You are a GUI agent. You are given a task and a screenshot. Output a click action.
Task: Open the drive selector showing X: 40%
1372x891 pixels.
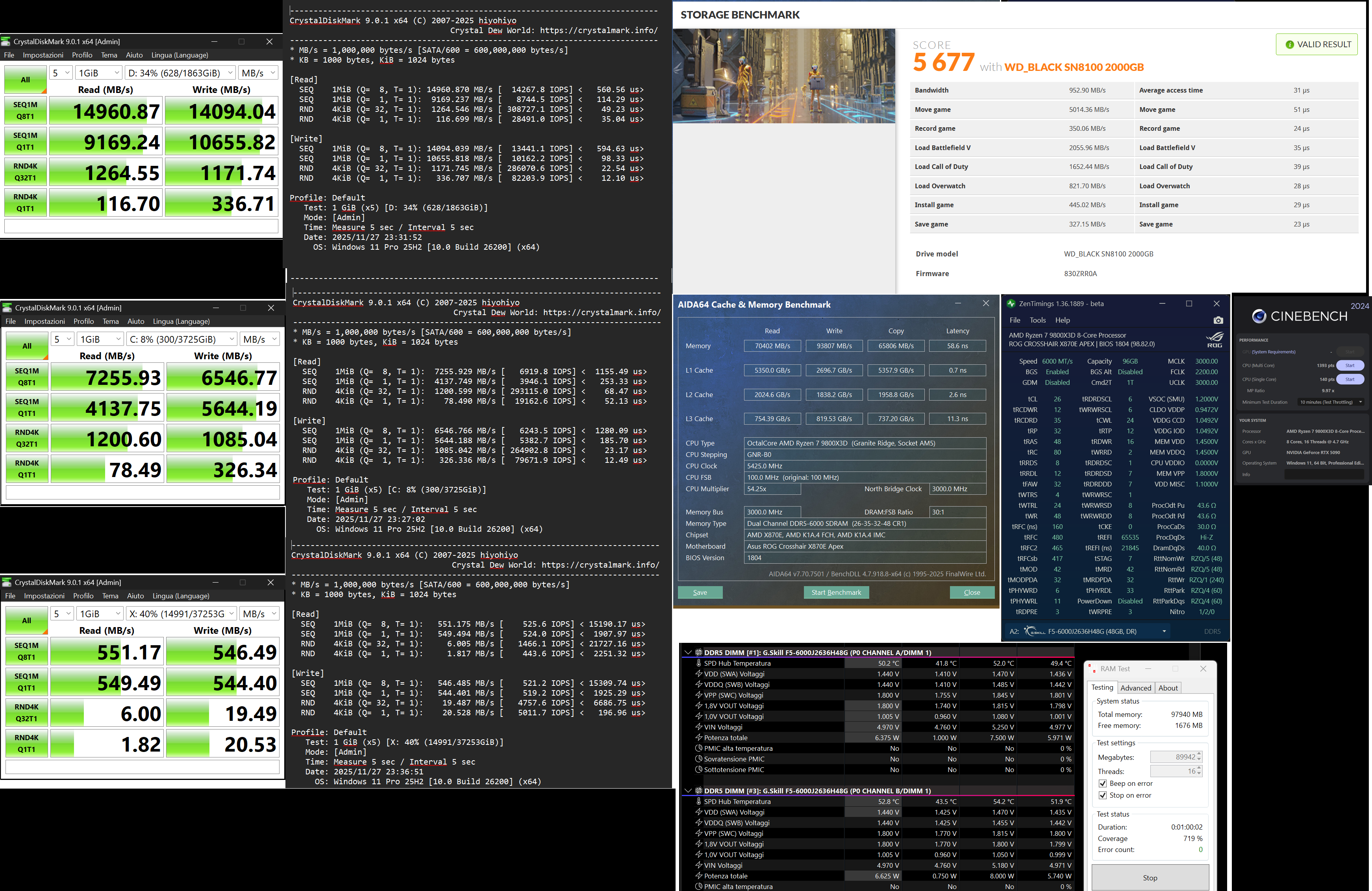pyautogui.click(x=181, y=614)
